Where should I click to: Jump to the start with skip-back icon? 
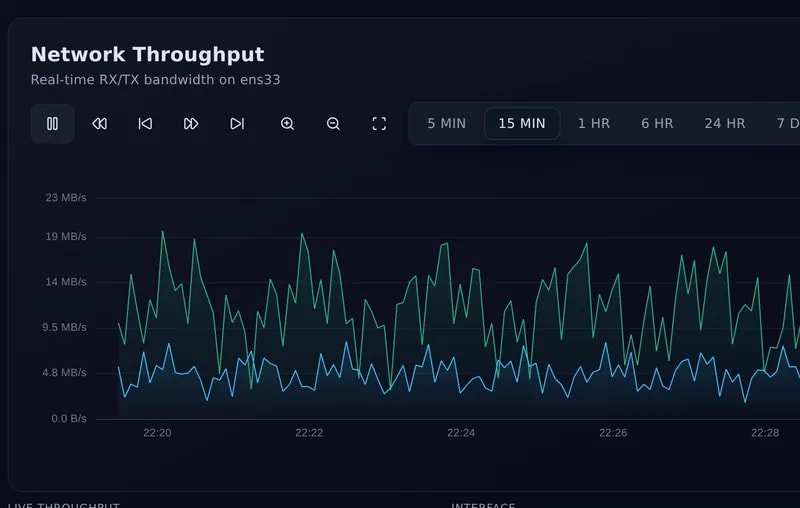145,123
